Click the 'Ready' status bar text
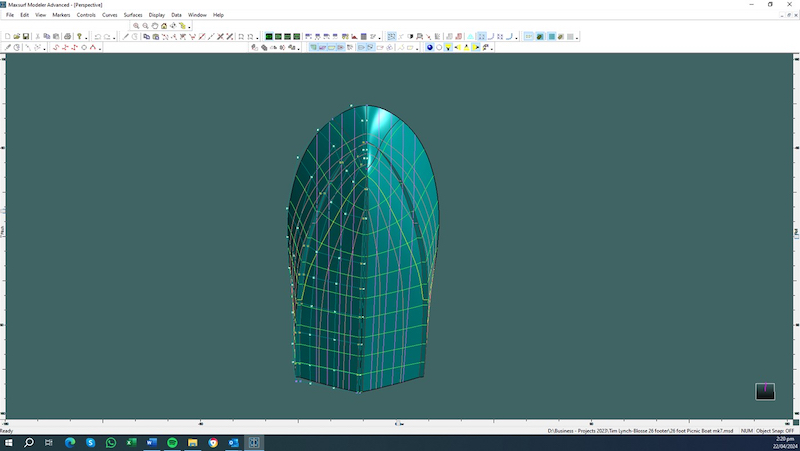The image size is (800, 451). (x=7, y=431)
